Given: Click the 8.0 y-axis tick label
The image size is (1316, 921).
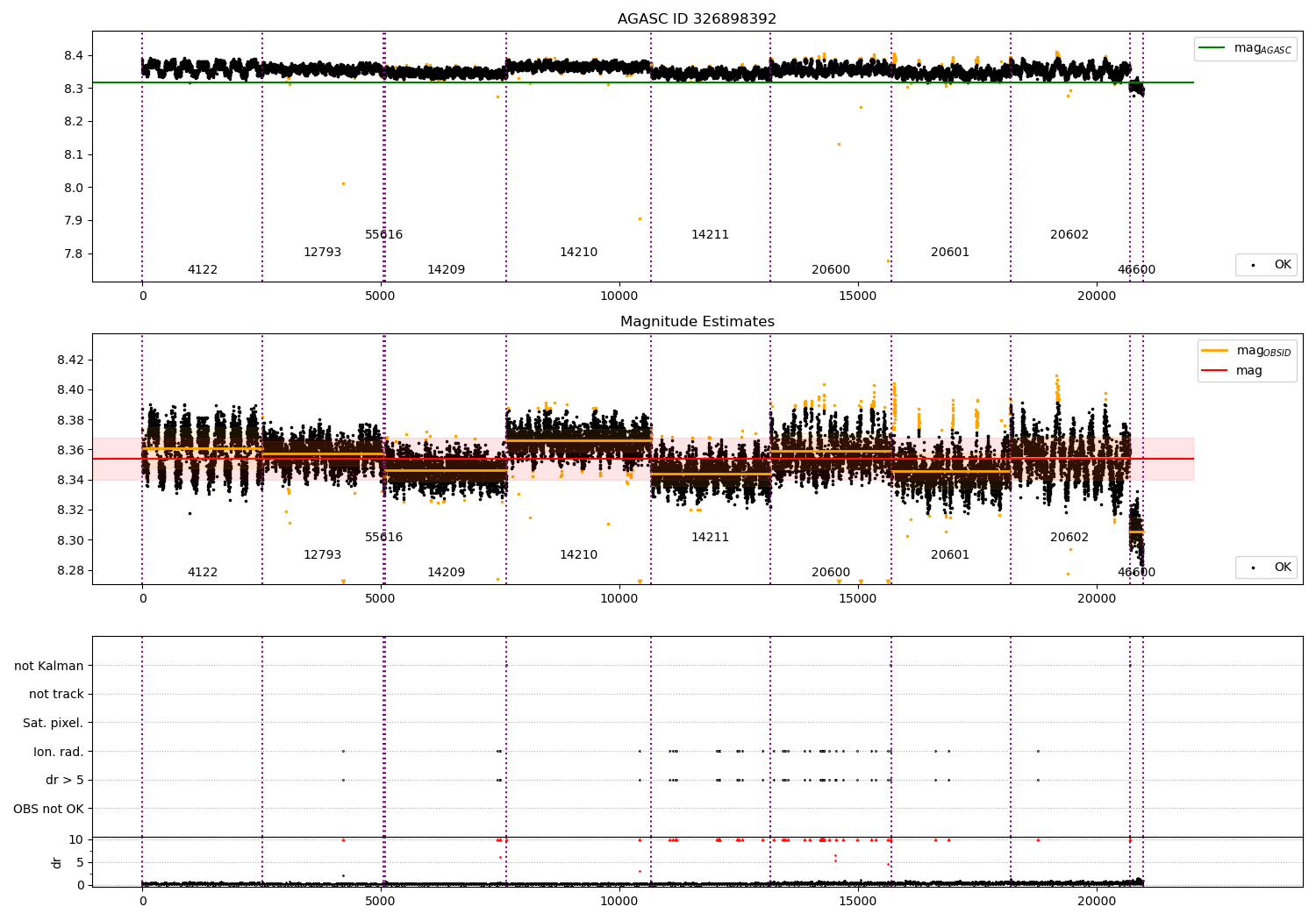Looking at the screenshot, I should pos(74,188).
